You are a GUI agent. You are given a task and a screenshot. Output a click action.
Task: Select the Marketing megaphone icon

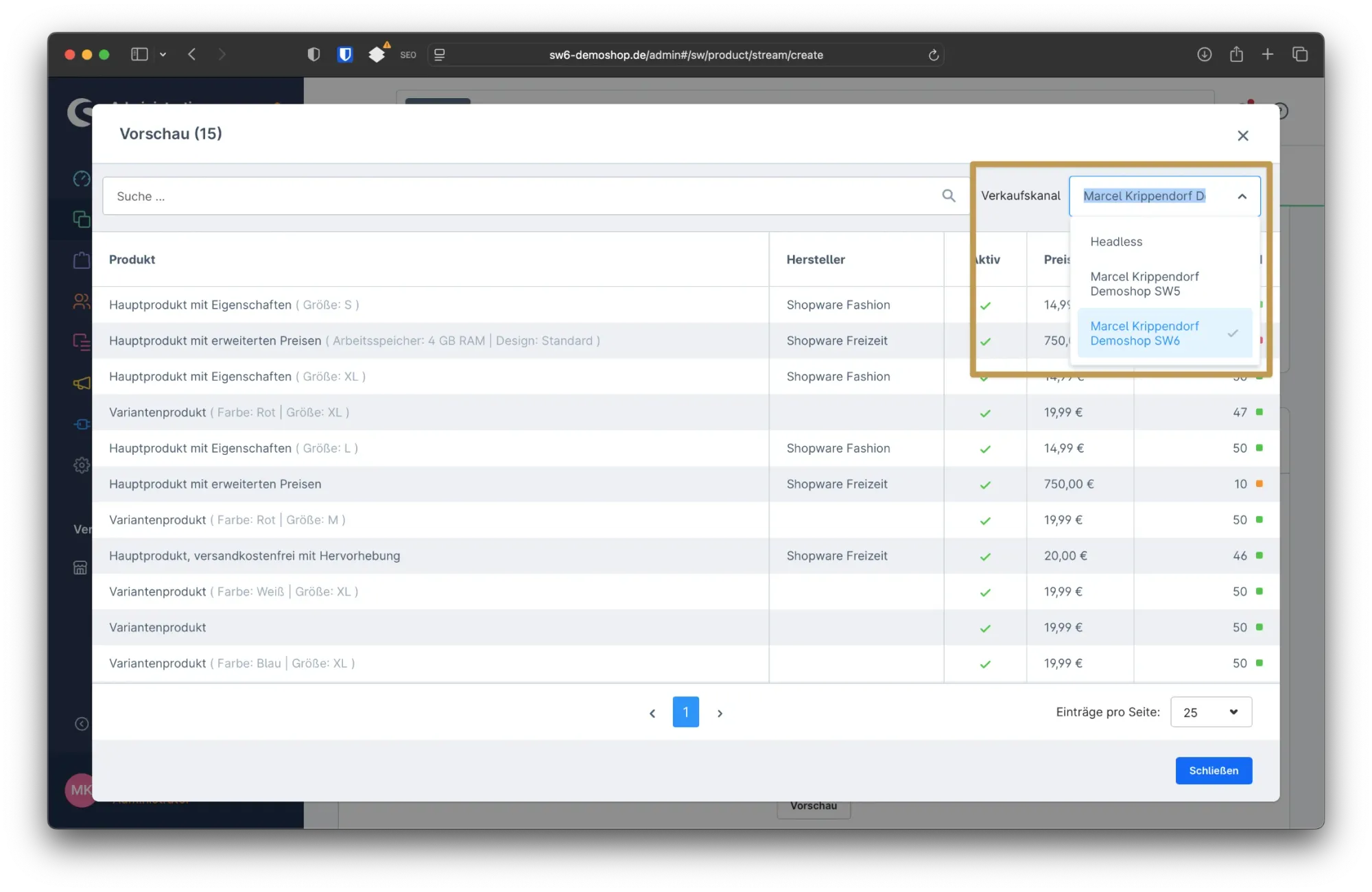(x=81, y=383)
